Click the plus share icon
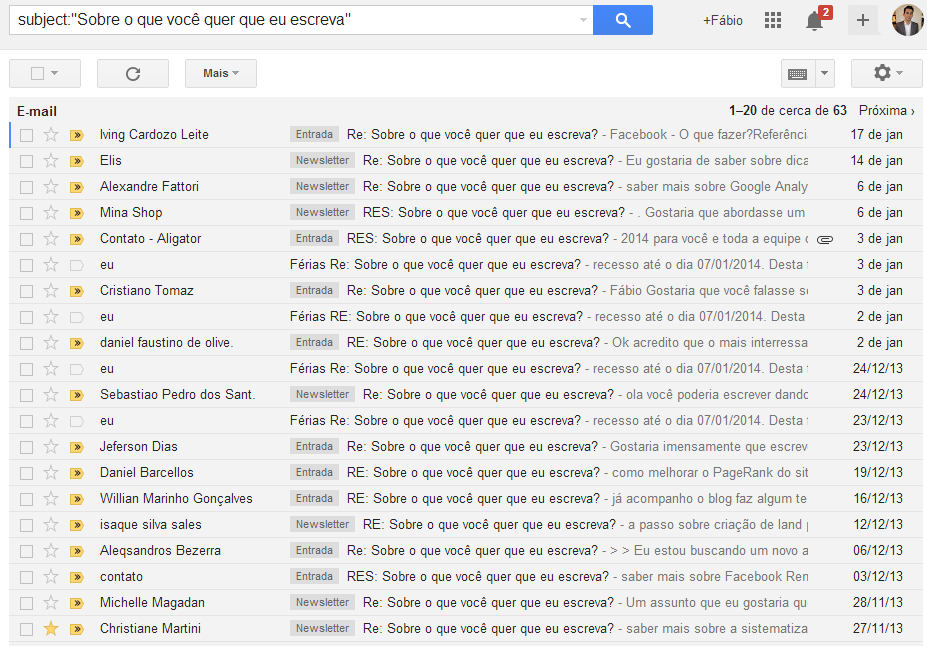This screenshot has height=646, width=927. (863, 20)
